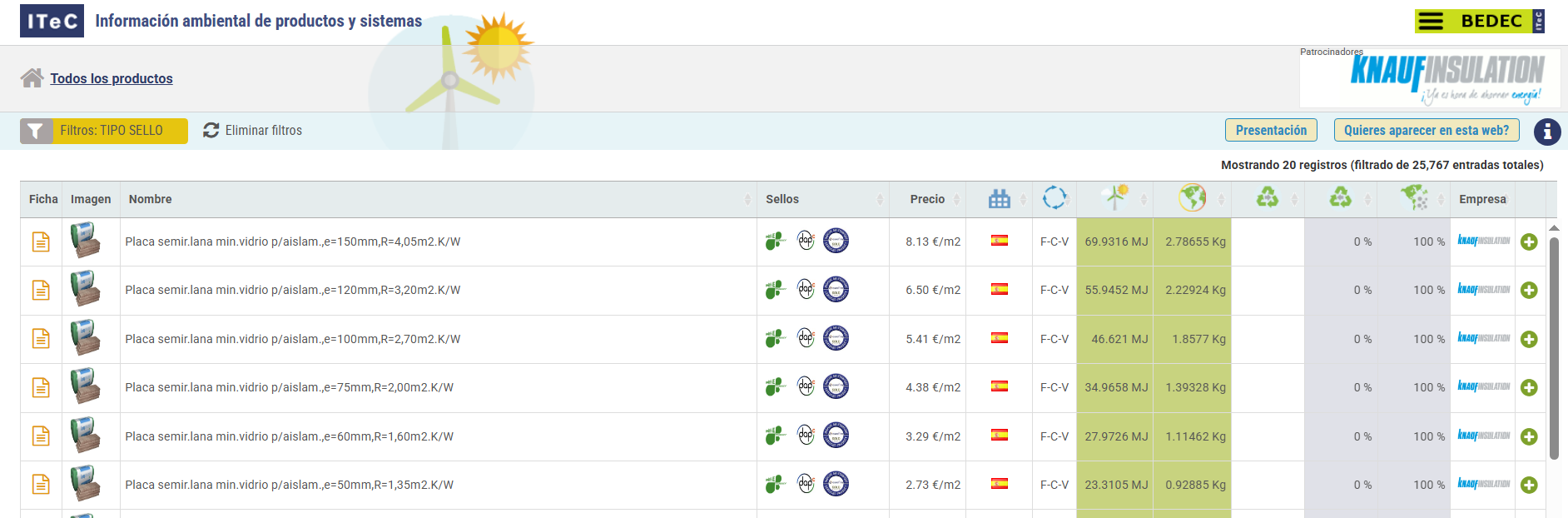The height and width of the screenshot is (518, 1568).
Task: Open the funnel filter icon
Action: 36,131
